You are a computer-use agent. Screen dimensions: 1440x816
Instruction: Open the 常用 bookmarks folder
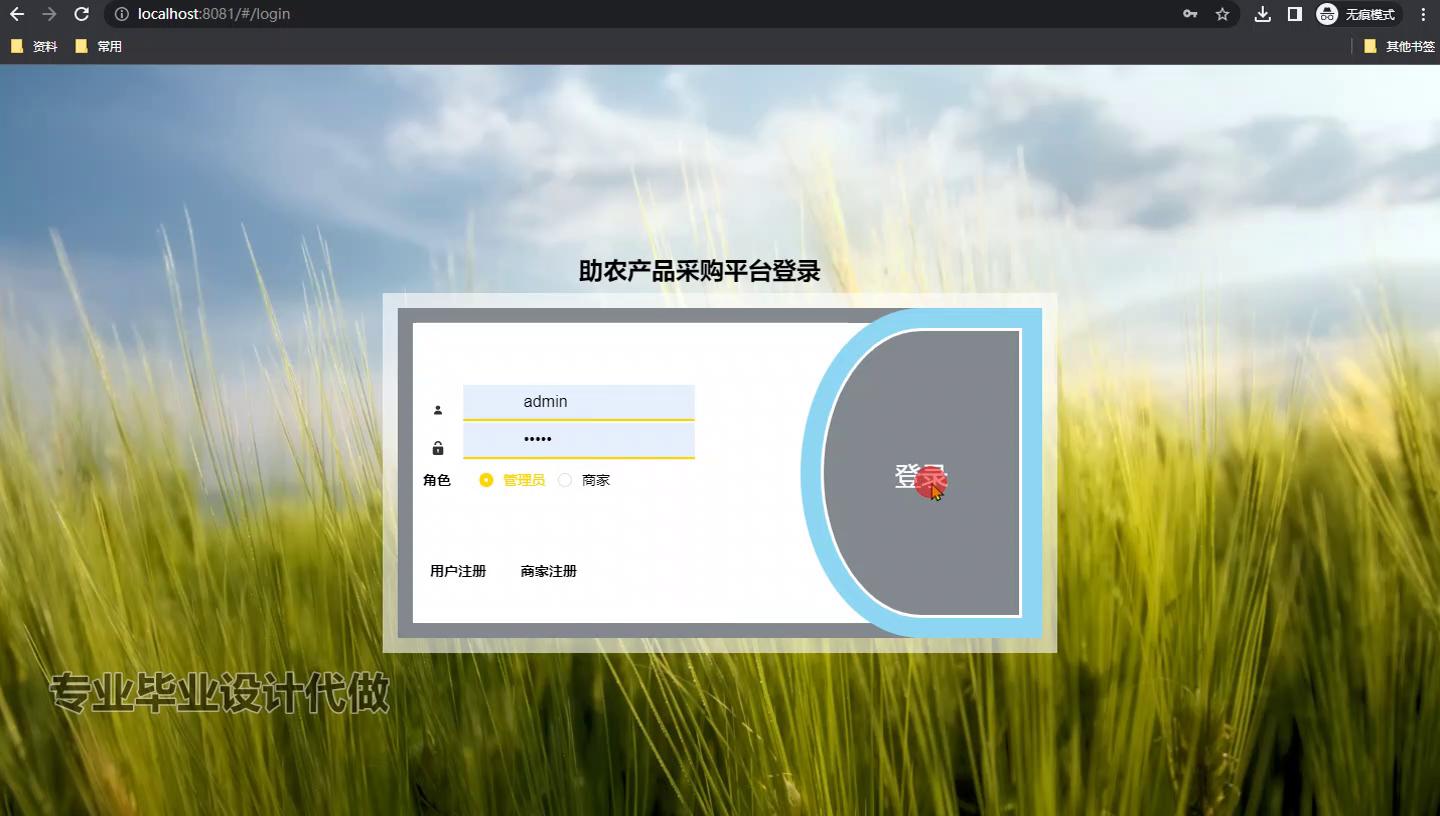(98, 46)
